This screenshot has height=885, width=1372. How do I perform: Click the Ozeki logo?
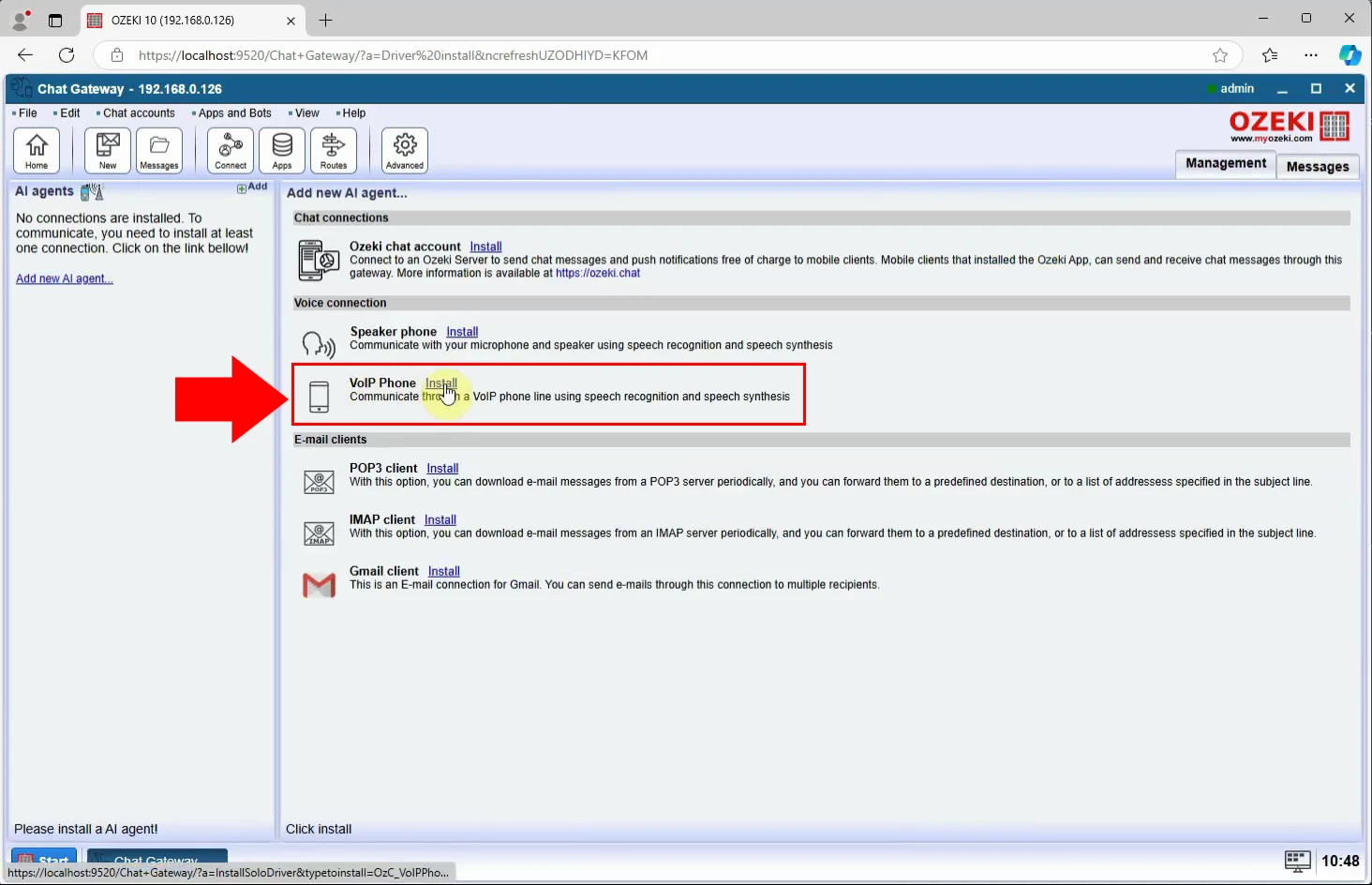tap(1290, 127)
